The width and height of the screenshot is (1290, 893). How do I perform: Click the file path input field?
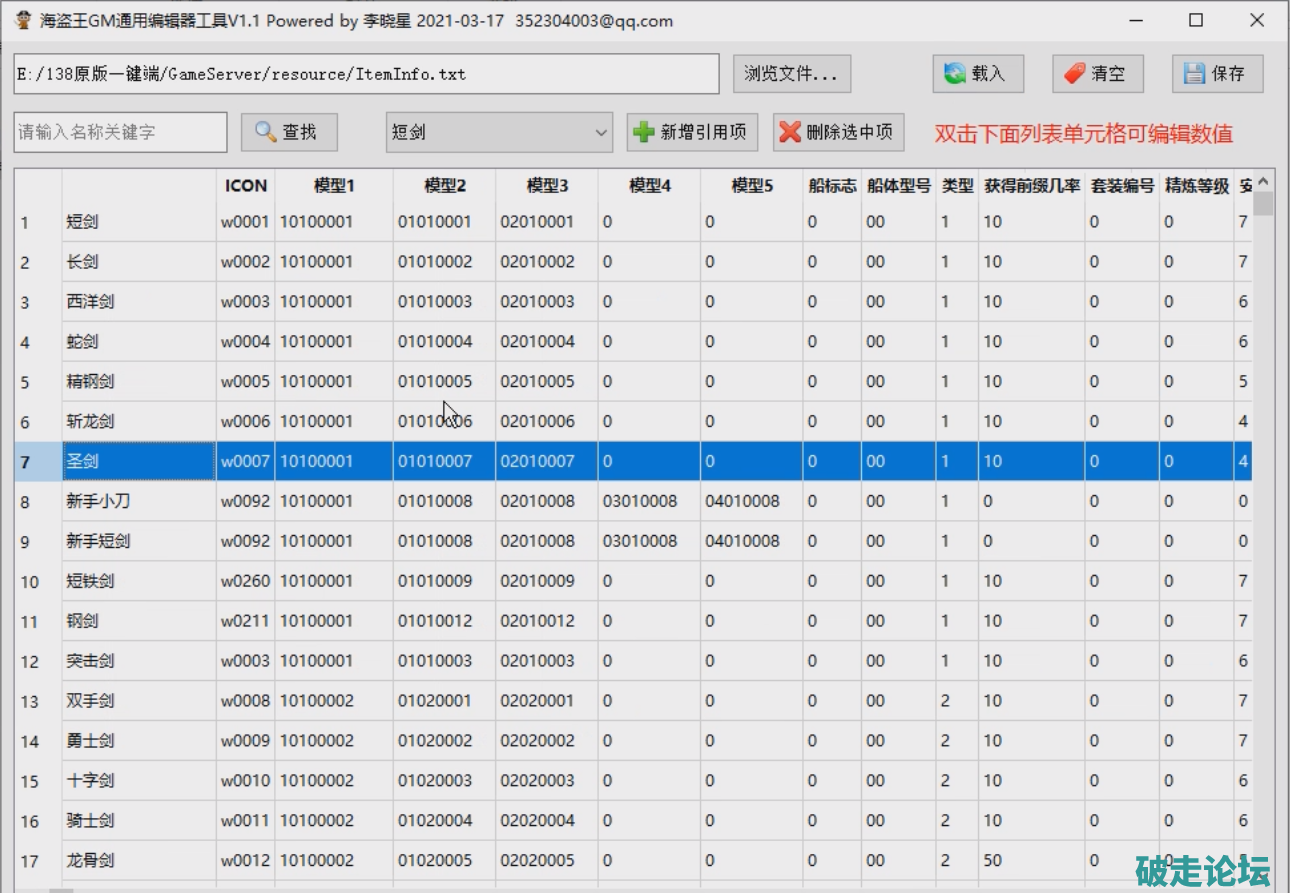(x=365, y=74)
